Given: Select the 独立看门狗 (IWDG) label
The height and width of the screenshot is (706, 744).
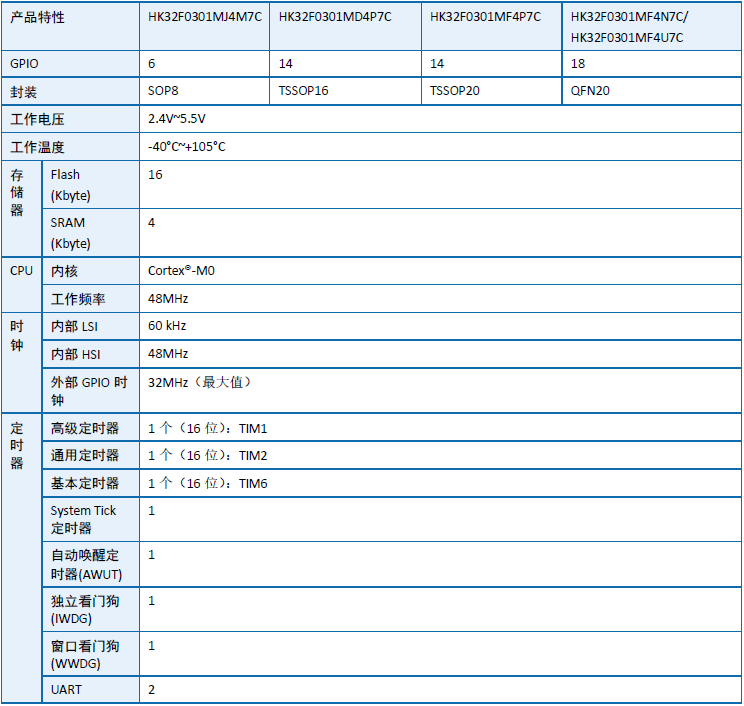Looking at the screenshot, I should 84,609.
